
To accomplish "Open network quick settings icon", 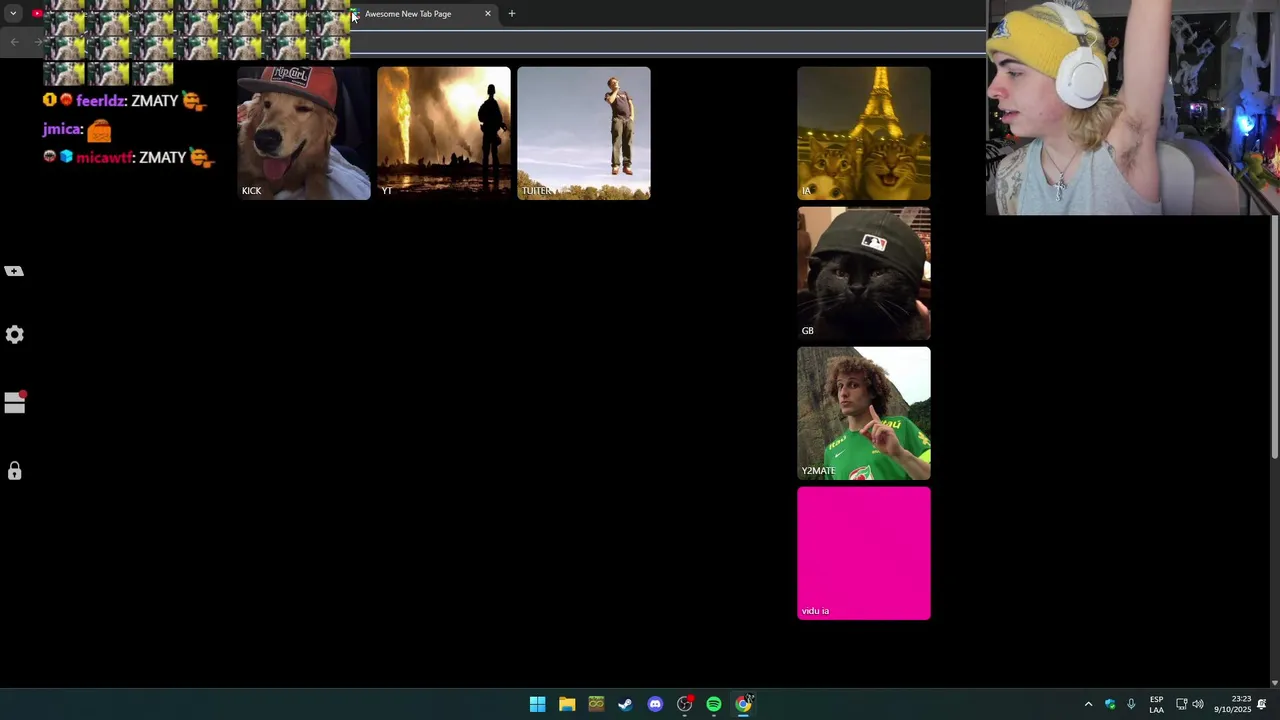I will (x=1181, y=704).
